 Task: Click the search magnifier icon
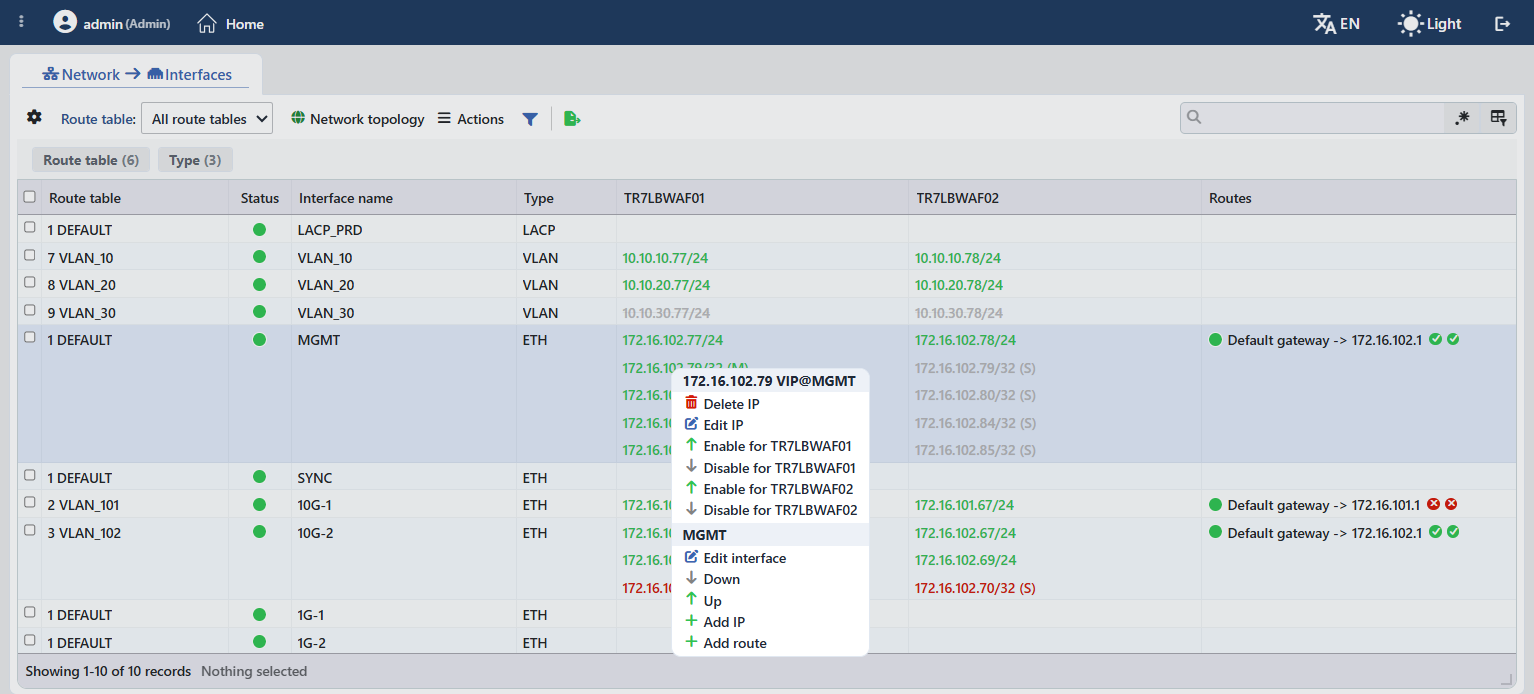tap(1194, 117)
